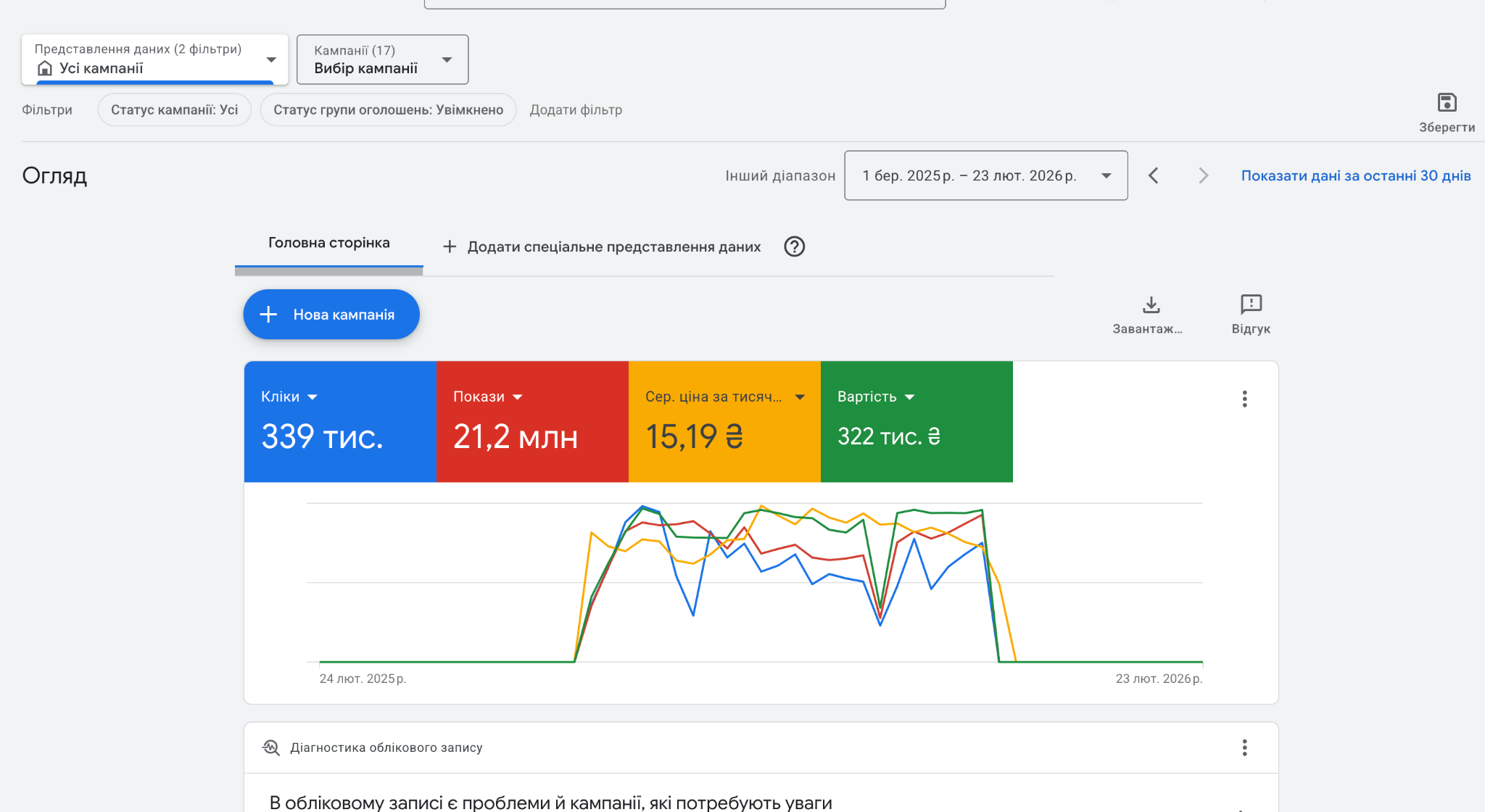Click the help question mark icon

(x=794, y=246)
